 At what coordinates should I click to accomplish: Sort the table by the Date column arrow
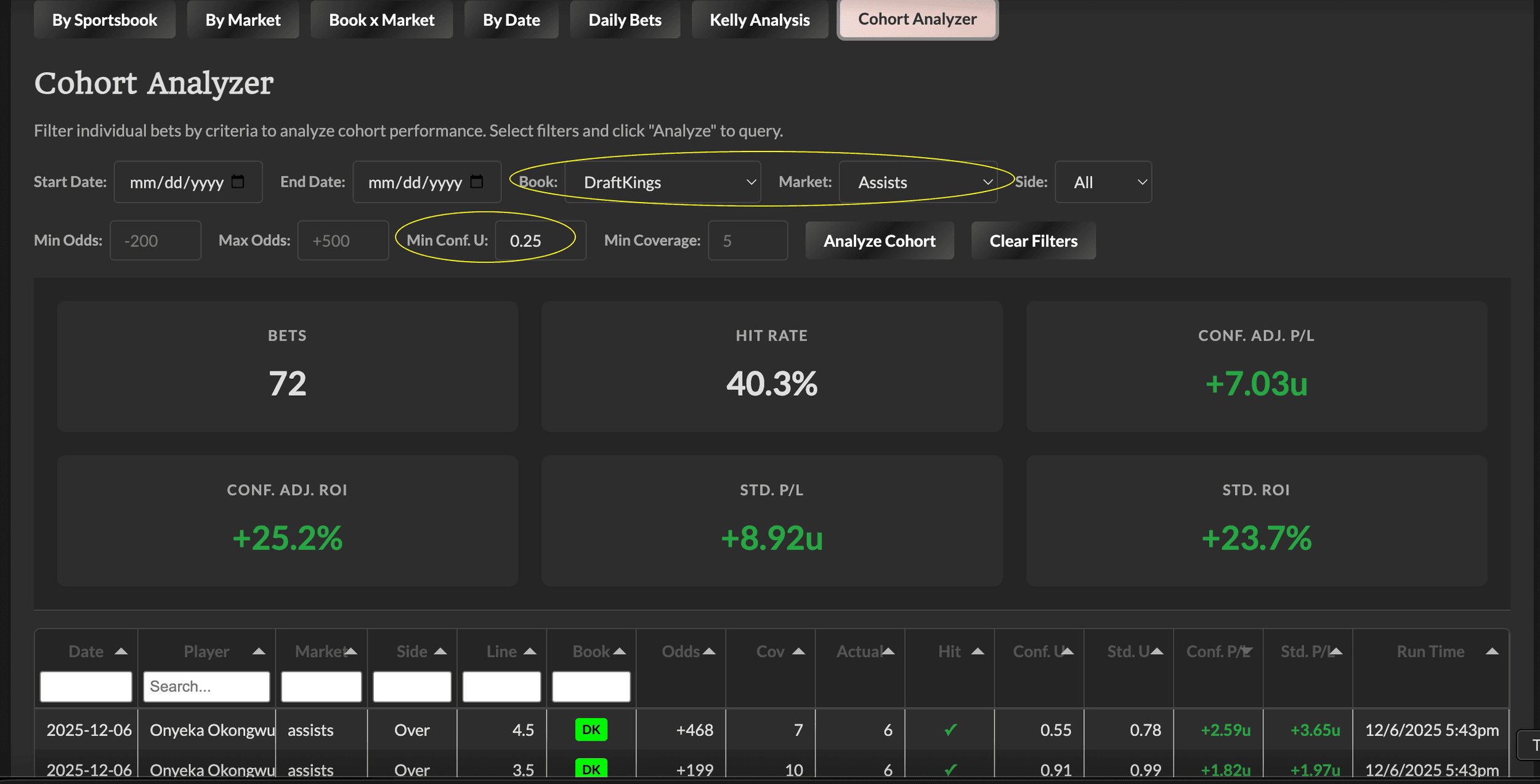point(121,652)
